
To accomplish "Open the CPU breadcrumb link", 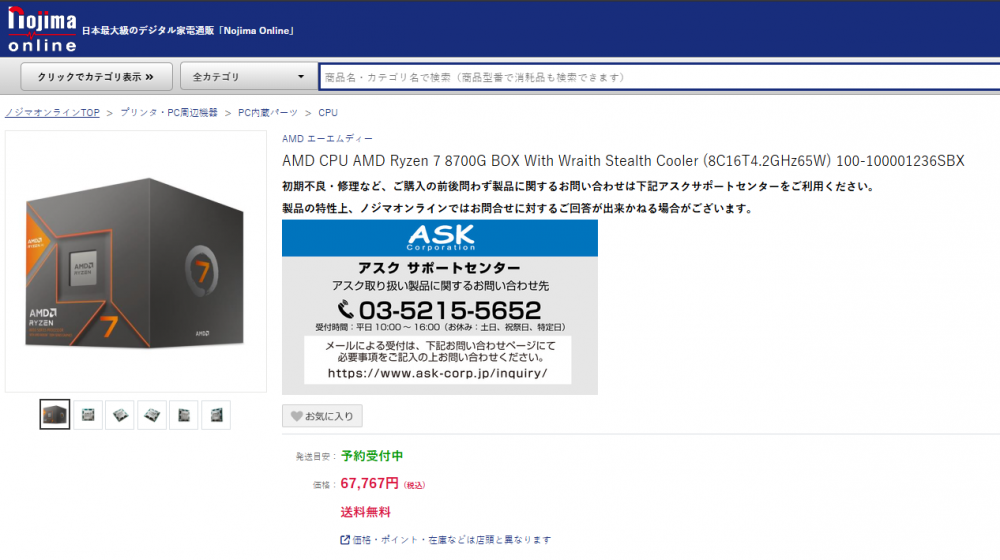I will 328,112.
